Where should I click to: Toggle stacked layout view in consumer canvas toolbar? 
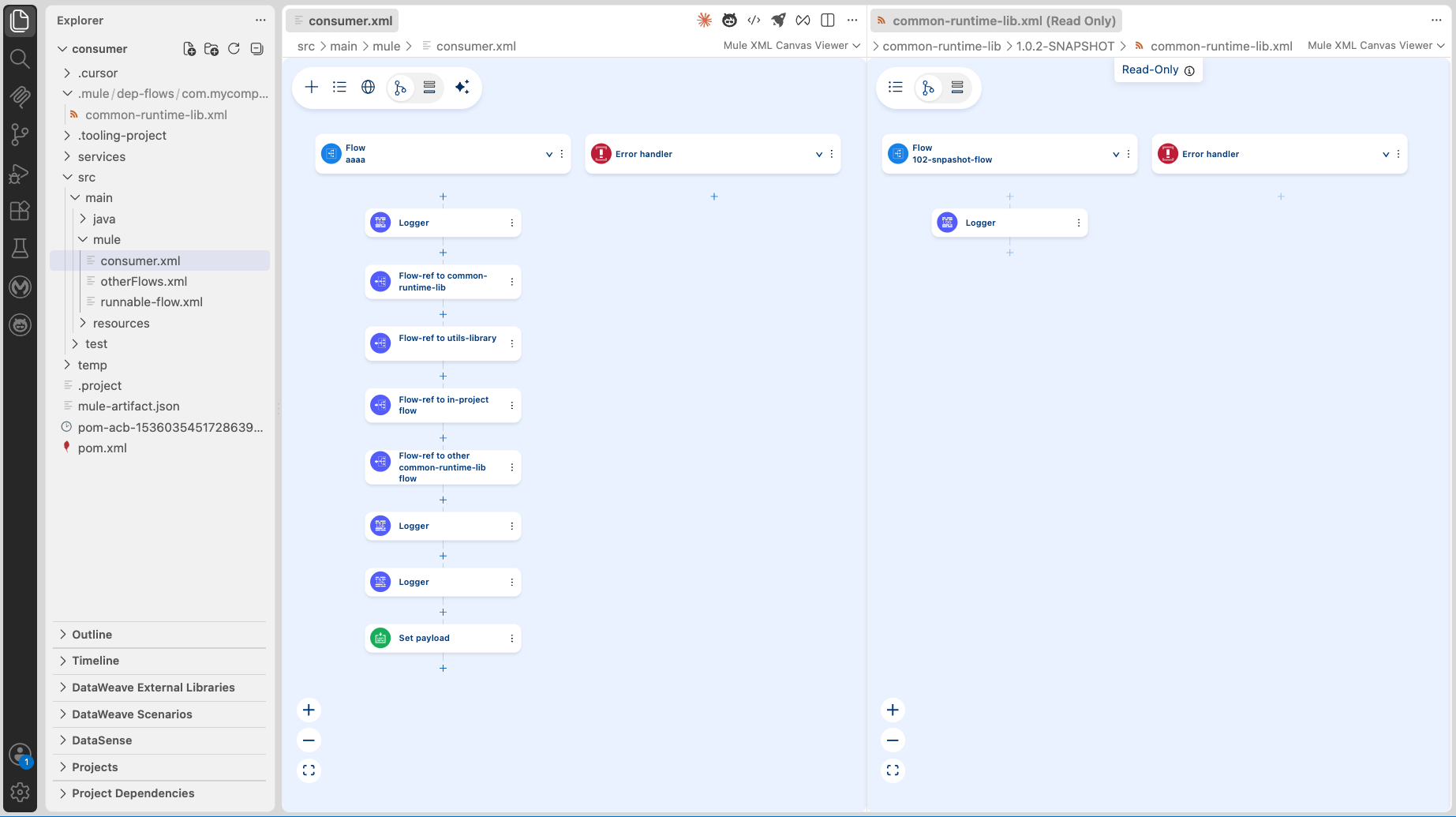429,87
